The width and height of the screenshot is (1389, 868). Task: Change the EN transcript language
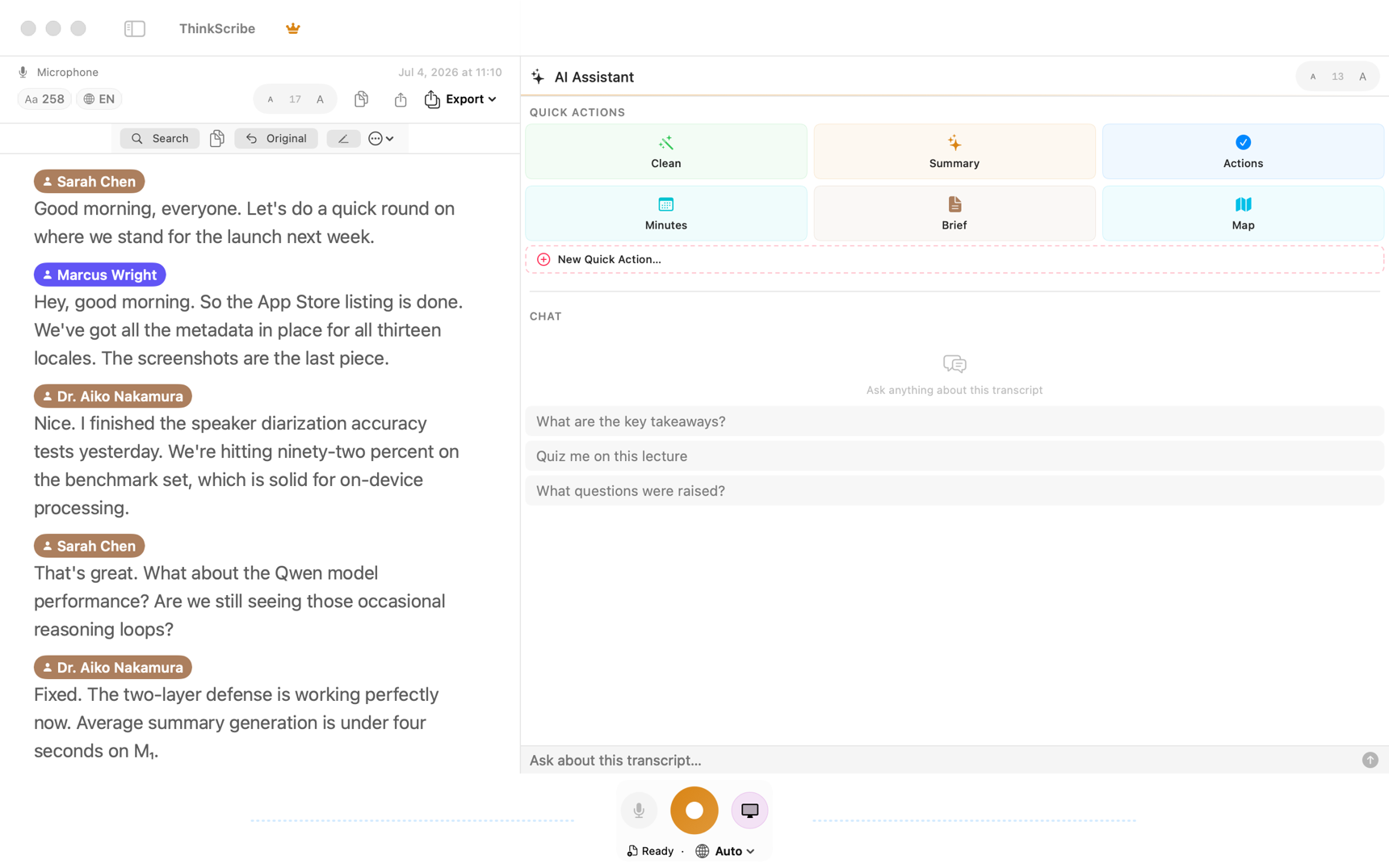click(x=99, y=99)
